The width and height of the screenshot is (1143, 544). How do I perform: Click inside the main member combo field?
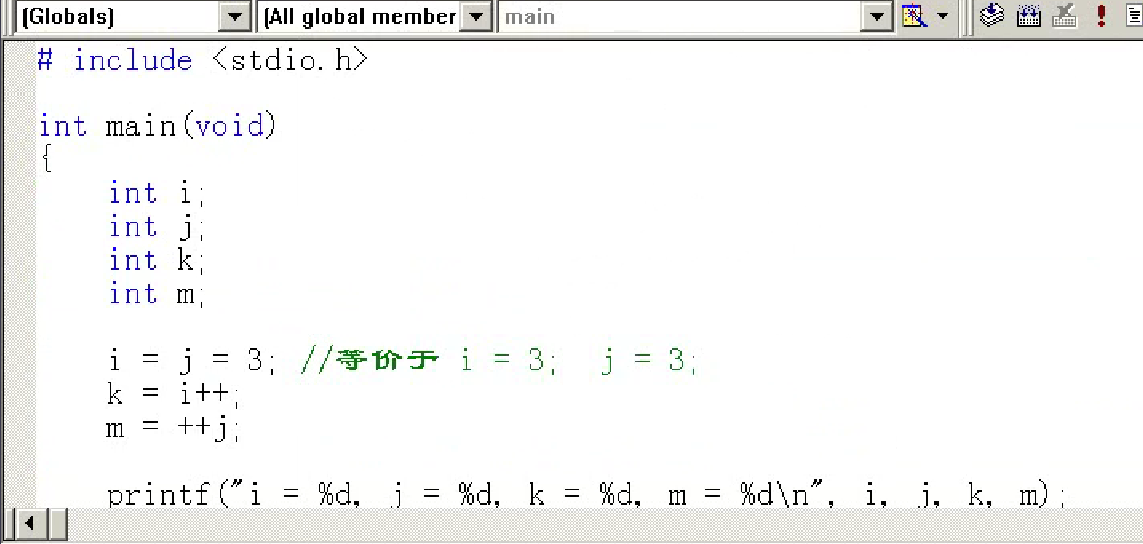[681, 17]
